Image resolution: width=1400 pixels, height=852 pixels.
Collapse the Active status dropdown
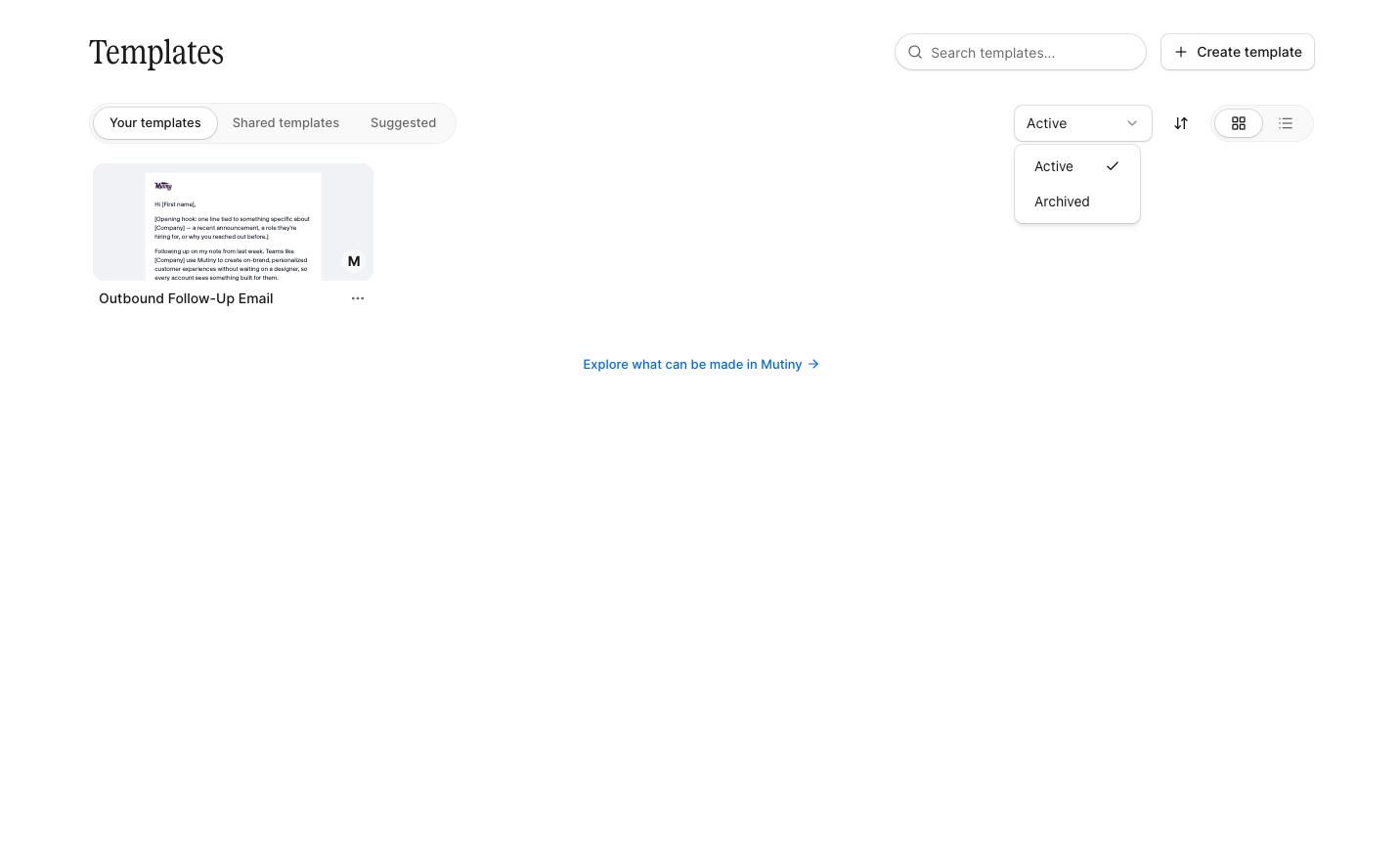(x=1083, y=123)
